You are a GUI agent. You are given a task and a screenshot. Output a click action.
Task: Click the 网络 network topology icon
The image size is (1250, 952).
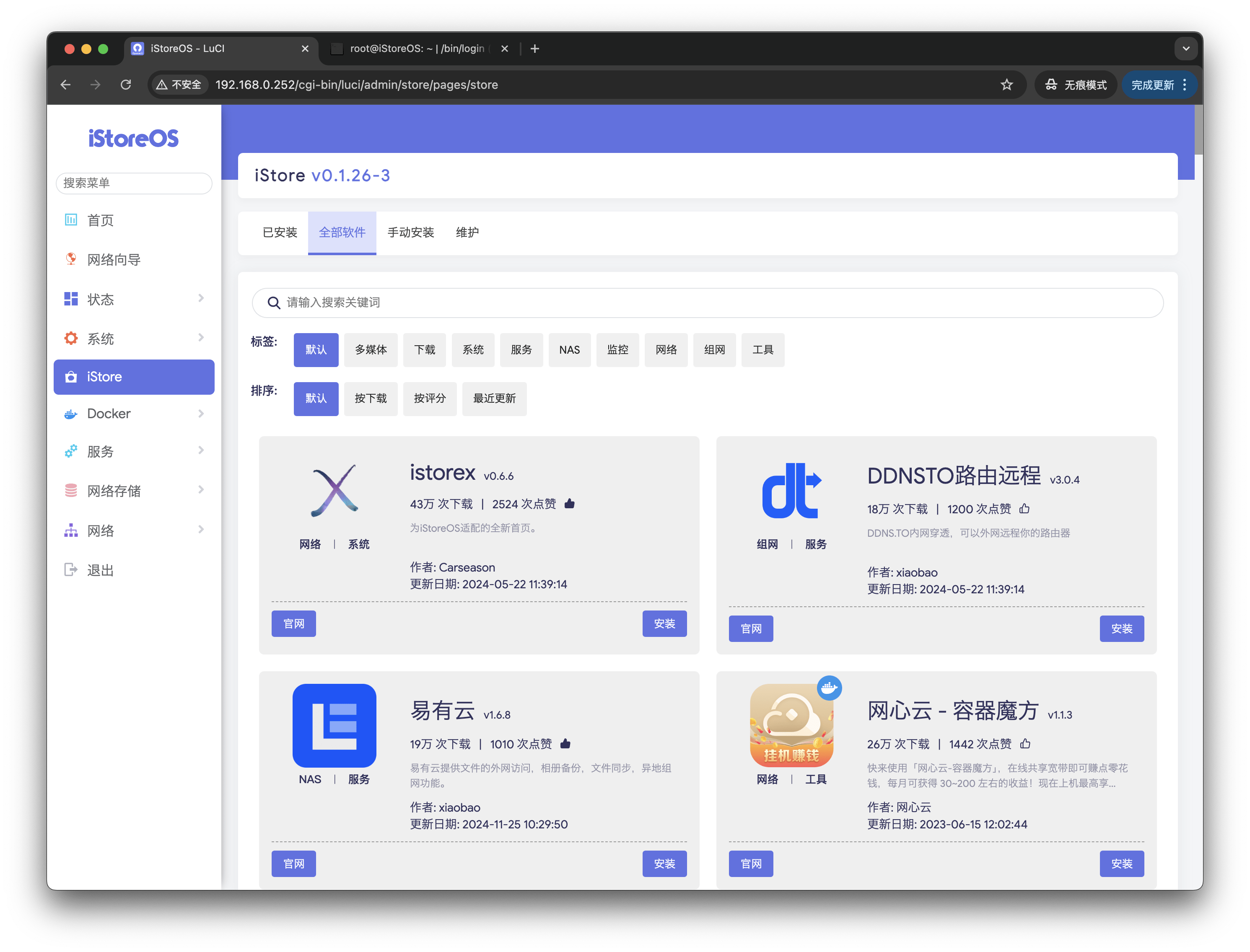pos(71,530)
